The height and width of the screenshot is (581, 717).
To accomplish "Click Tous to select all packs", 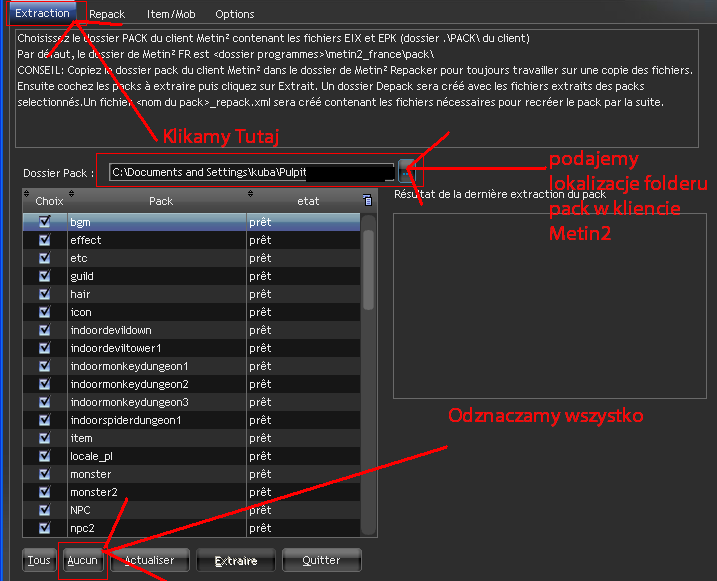I will [39, 560].
